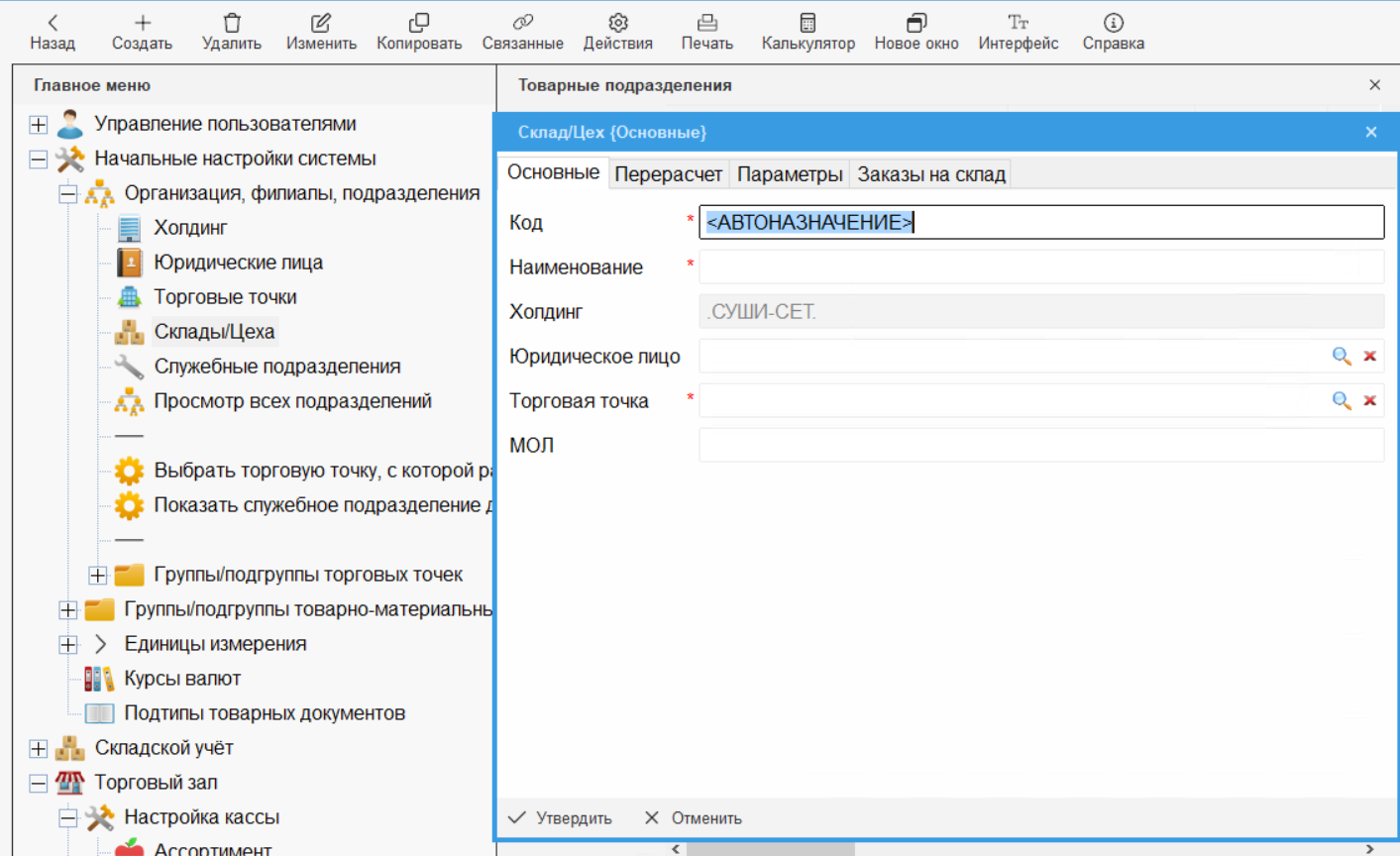The height and width of the screenshot is (856, 1400).
Task: Click the Копировать toolbar icon
Action: 418,23
